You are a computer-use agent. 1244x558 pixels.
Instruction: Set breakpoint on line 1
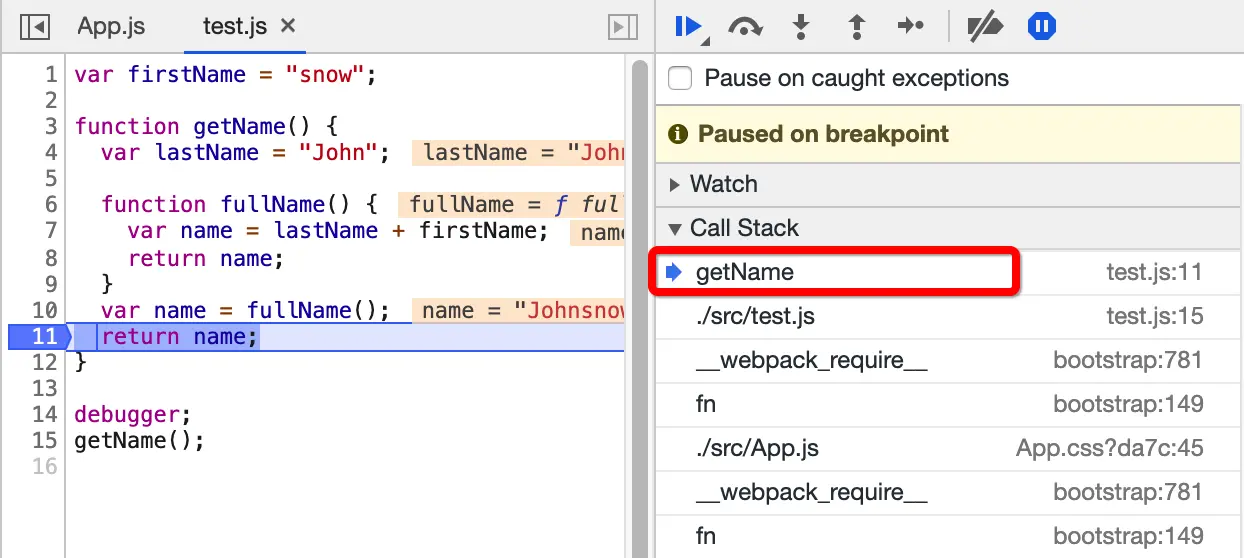pyautogui.click(x=51, y=74)
